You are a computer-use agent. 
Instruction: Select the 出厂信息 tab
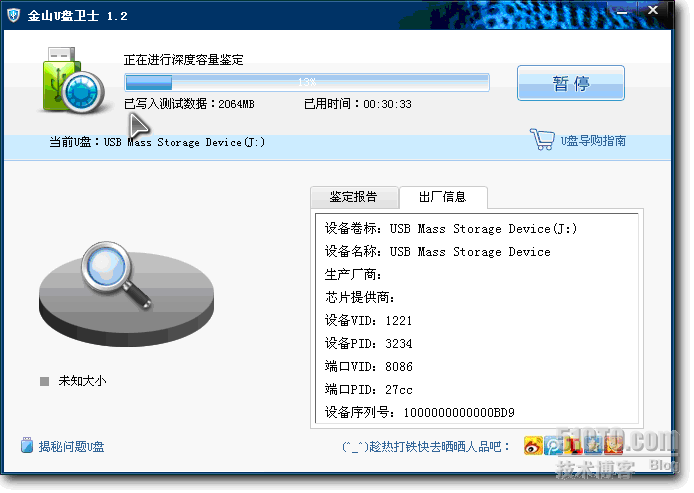coord(443,197)
